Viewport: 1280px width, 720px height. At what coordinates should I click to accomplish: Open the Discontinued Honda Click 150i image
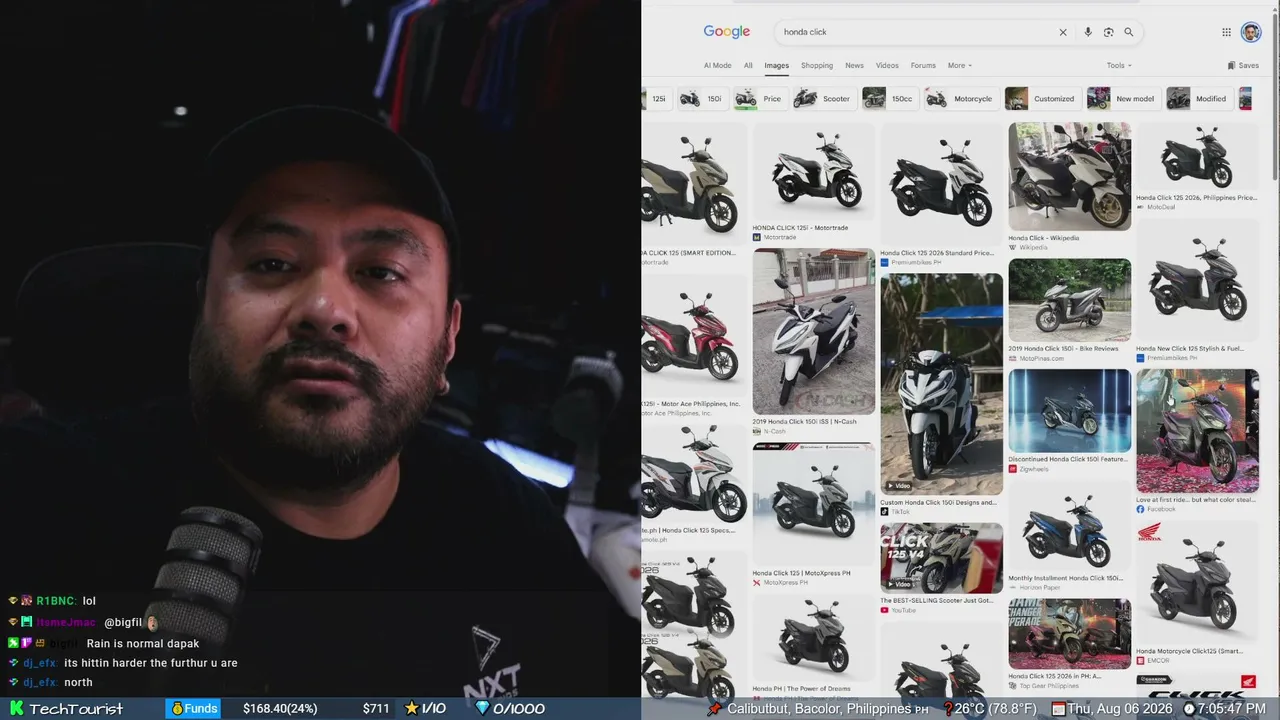(x=1070, y=410)
